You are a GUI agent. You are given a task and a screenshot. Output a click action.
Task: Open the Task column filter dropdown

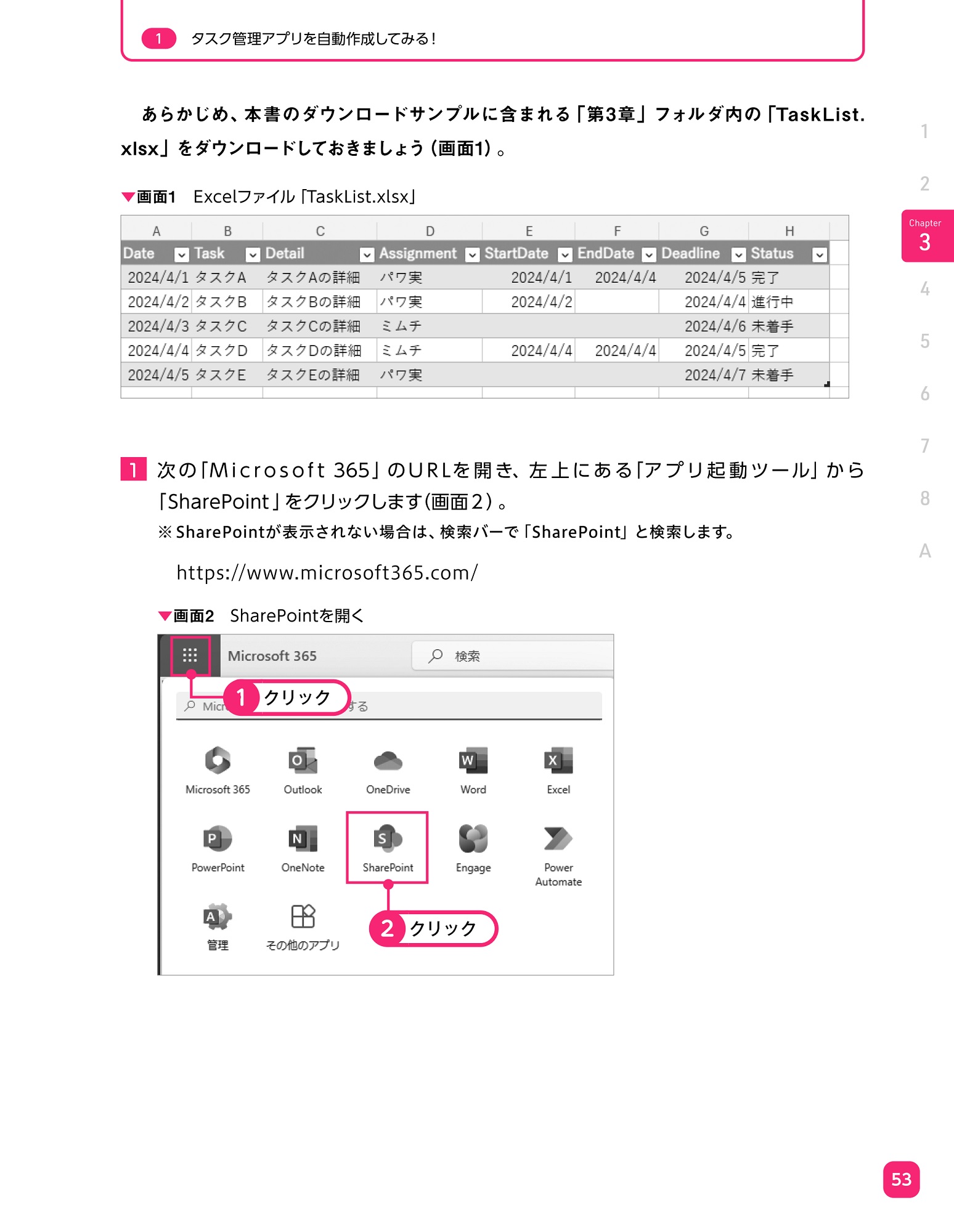pos(253,254)
